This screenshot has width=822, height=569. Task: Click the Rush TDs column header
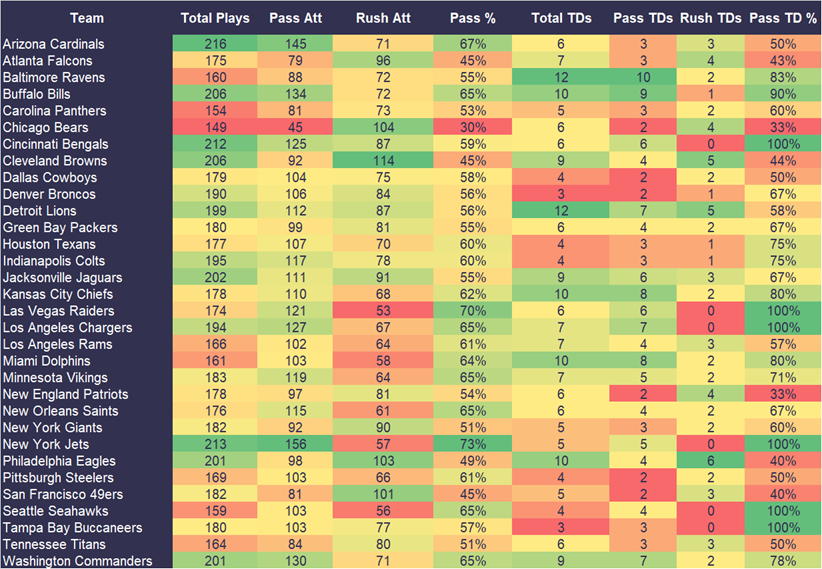[709, 18]
